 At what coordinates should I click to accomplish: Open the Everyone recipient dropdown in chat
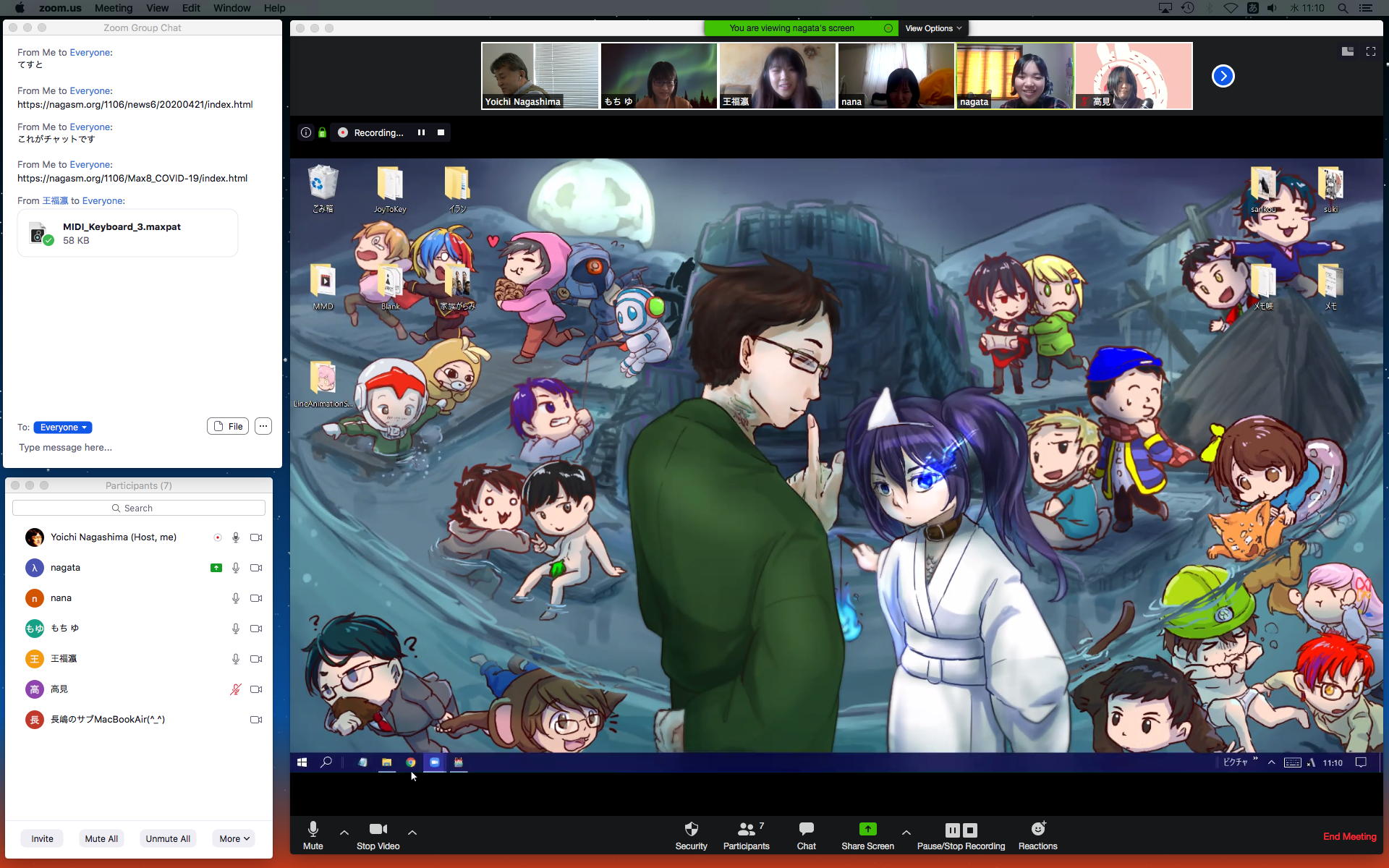point(63,427)
